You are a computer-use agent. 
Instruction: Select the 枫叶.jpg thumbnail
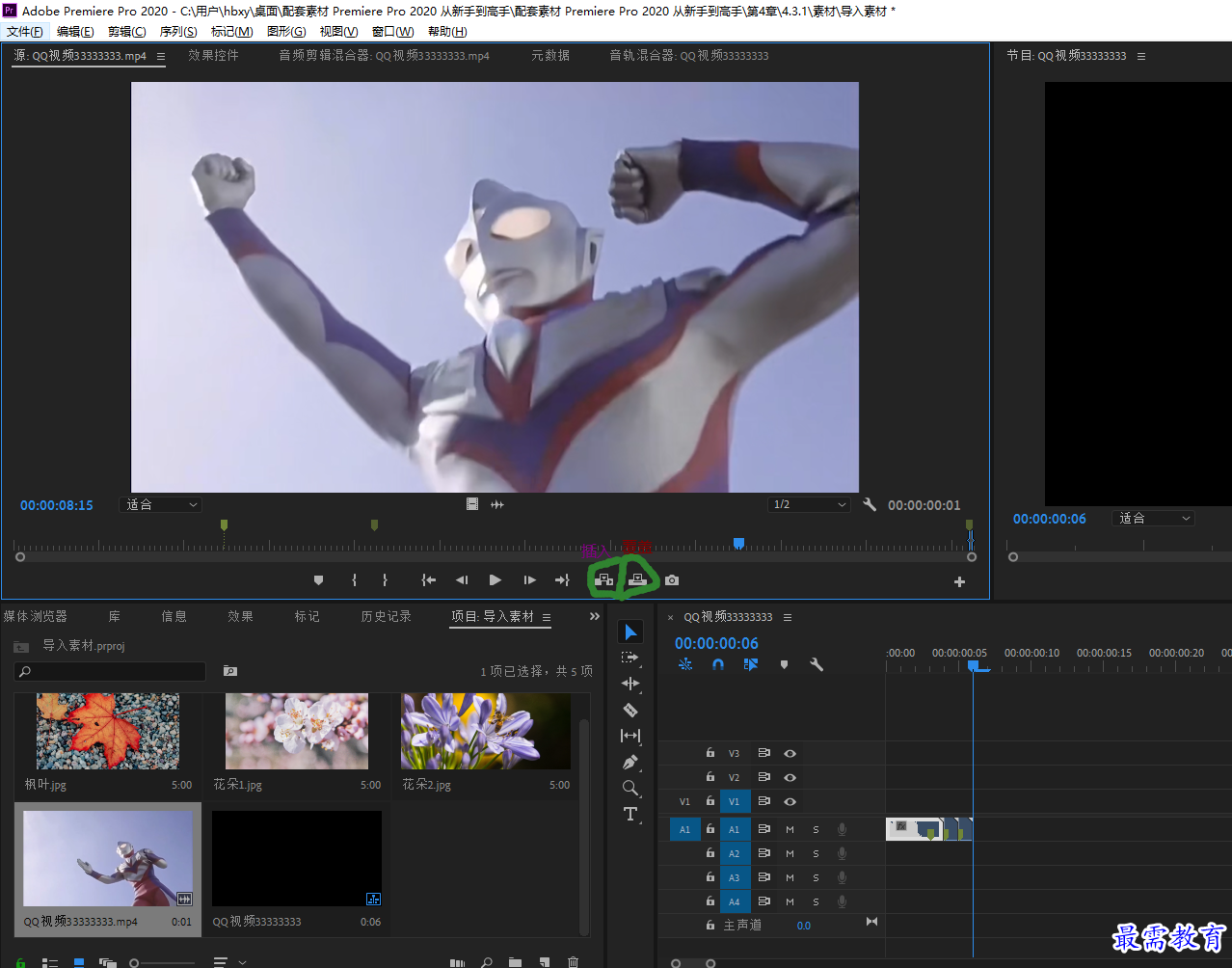pyautogui.click(x=108, y=731)
